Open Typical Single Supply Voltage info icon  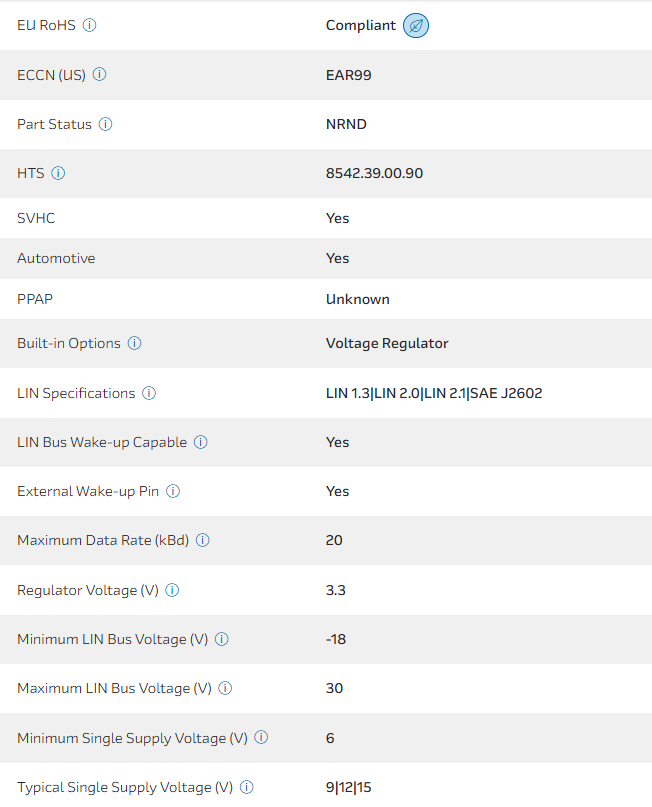(247, 788)
